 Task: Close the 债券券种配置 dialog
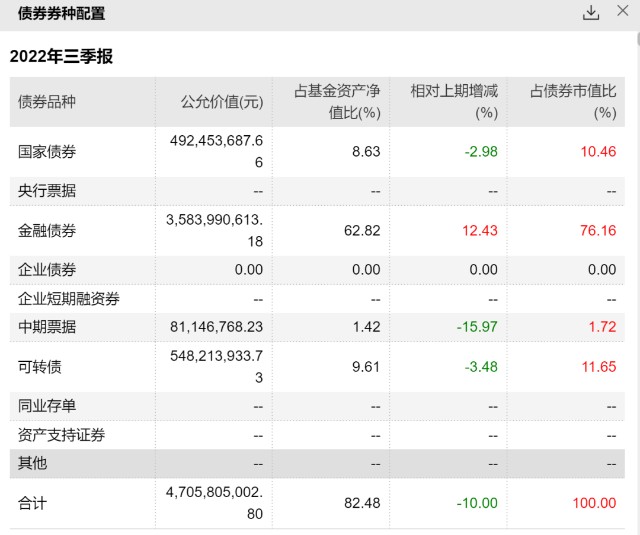pyautogui.click(x=622, y=11)
